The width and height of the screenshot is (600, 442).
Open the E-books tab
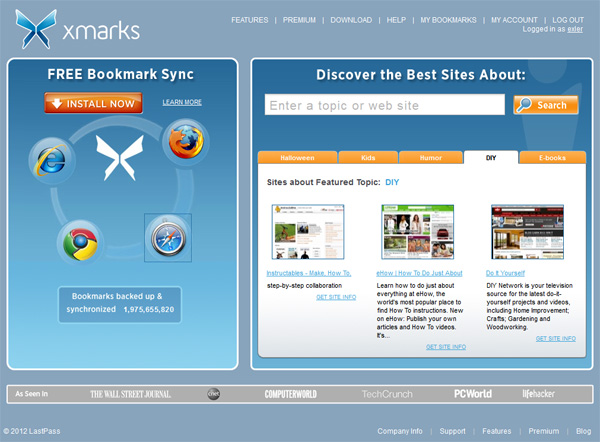(x=552, y=158)
